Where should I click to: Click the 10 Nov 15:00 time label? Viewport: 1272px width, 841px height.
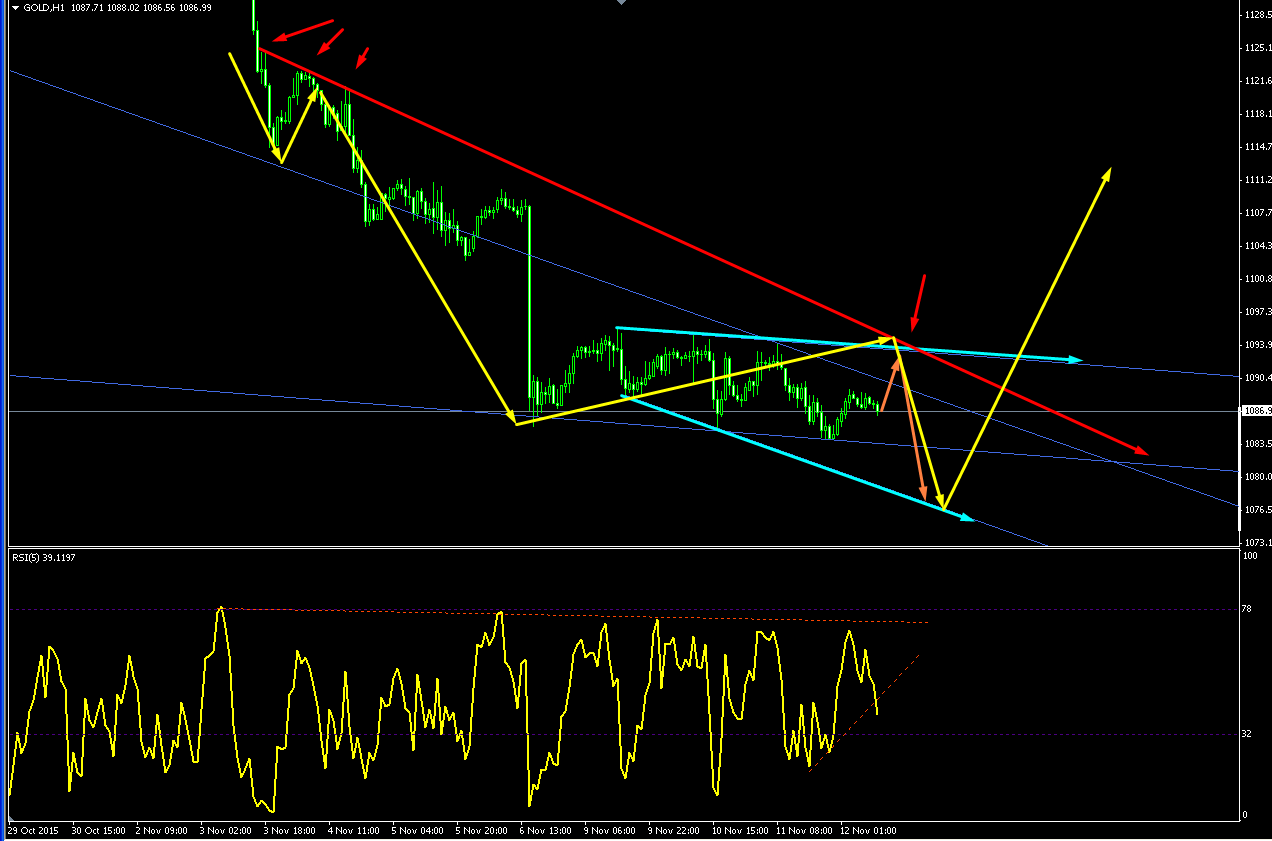click(x=738, y=831)
